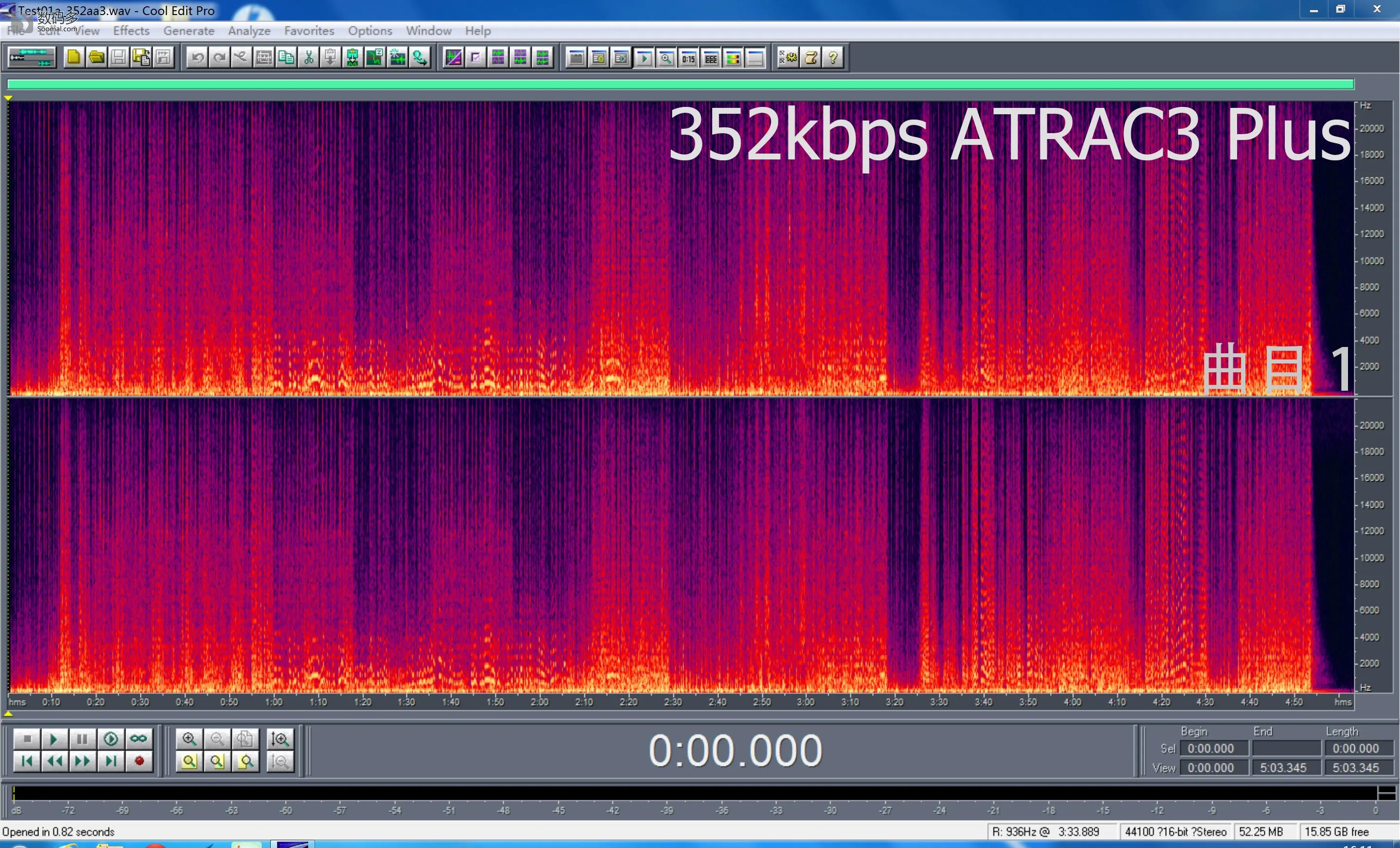Viewport: 1400px width, 848px height.
Task: Zoom in horizontally with the plus magnifier
Action: pos(189,739)
